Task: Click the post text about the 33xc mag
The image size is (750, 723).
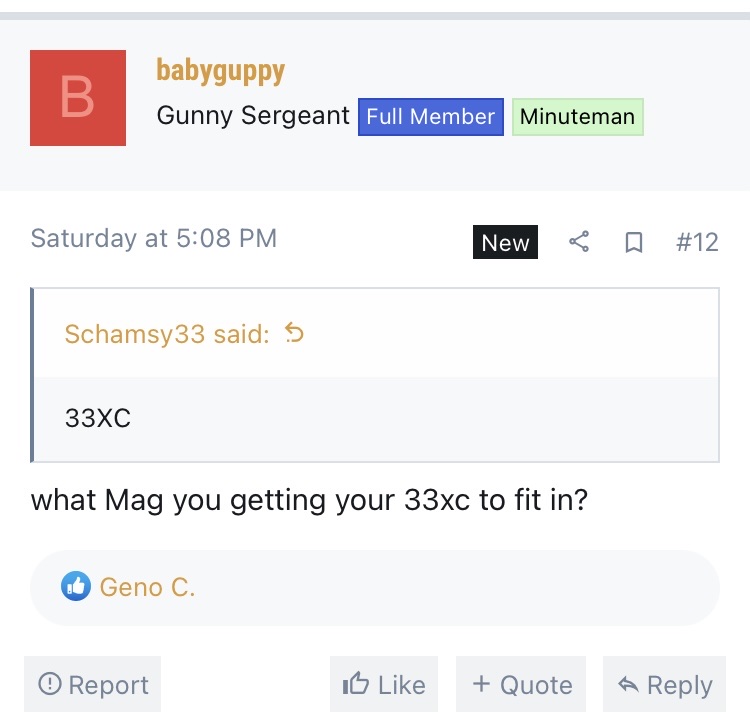Action: point(309,501)
